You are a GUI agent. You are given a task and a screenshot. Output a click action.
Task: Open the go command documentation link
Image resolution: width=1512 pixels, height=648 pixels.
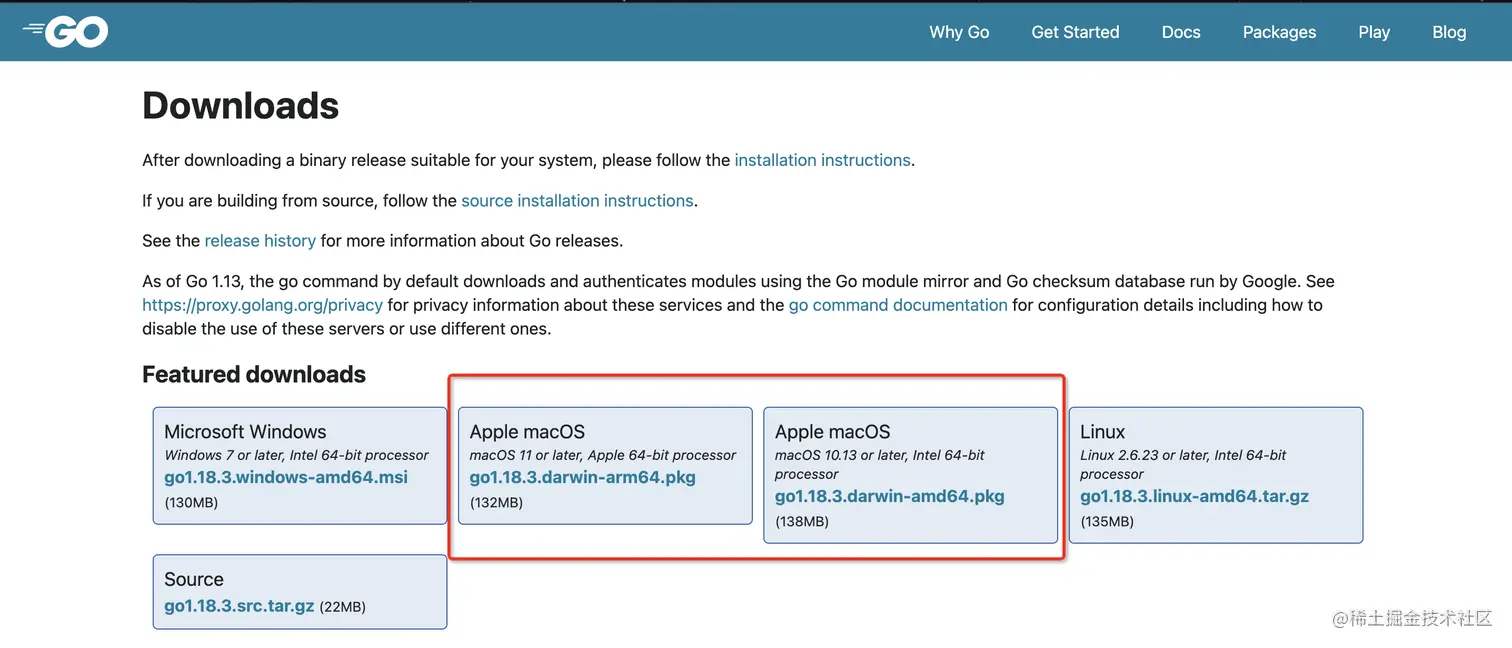click(898, 305)
